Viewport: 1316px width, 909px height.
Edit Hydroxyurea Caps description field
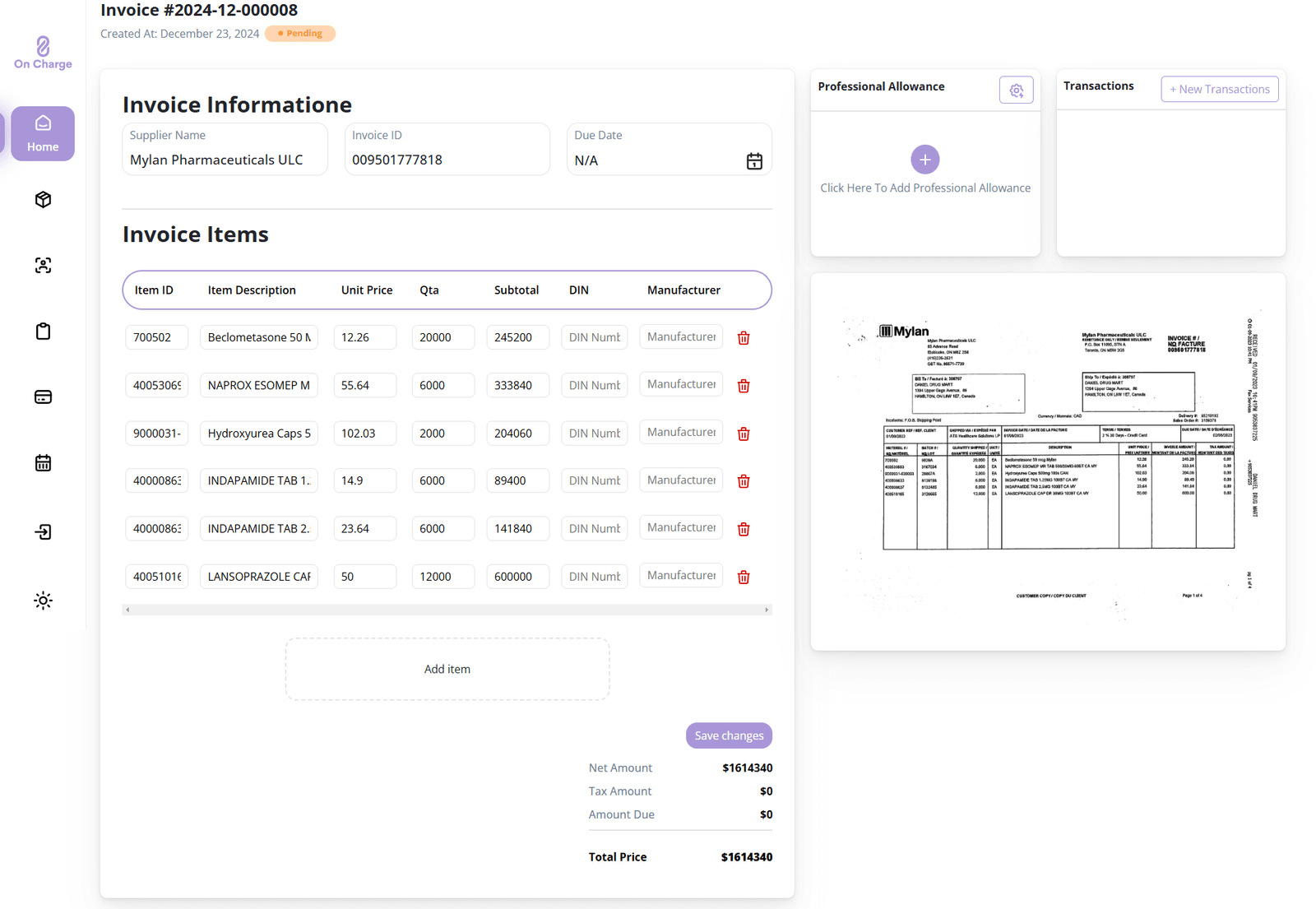pyautogui.click(x=259, y=433)
